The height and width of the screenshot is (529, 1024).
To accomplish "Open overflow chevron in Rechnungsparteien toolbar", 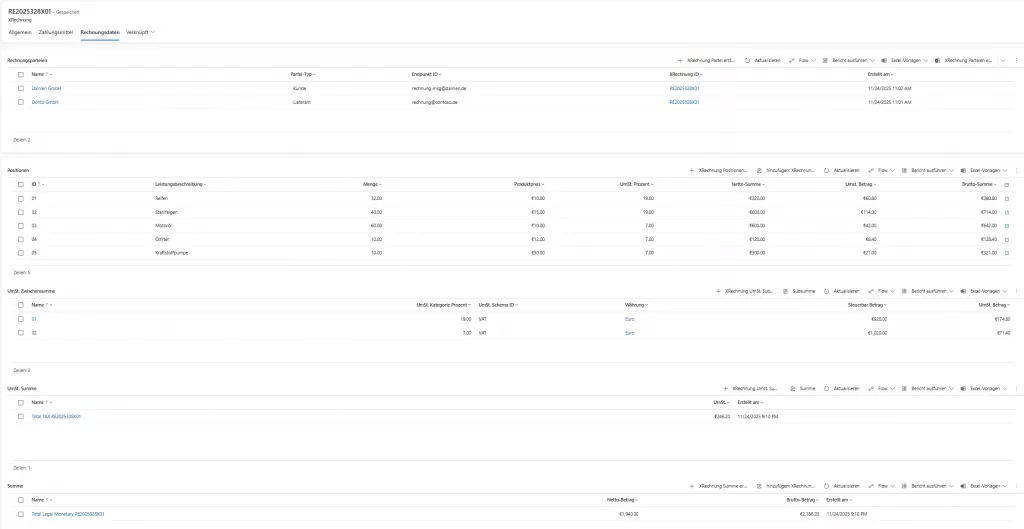I will 1004,60.
